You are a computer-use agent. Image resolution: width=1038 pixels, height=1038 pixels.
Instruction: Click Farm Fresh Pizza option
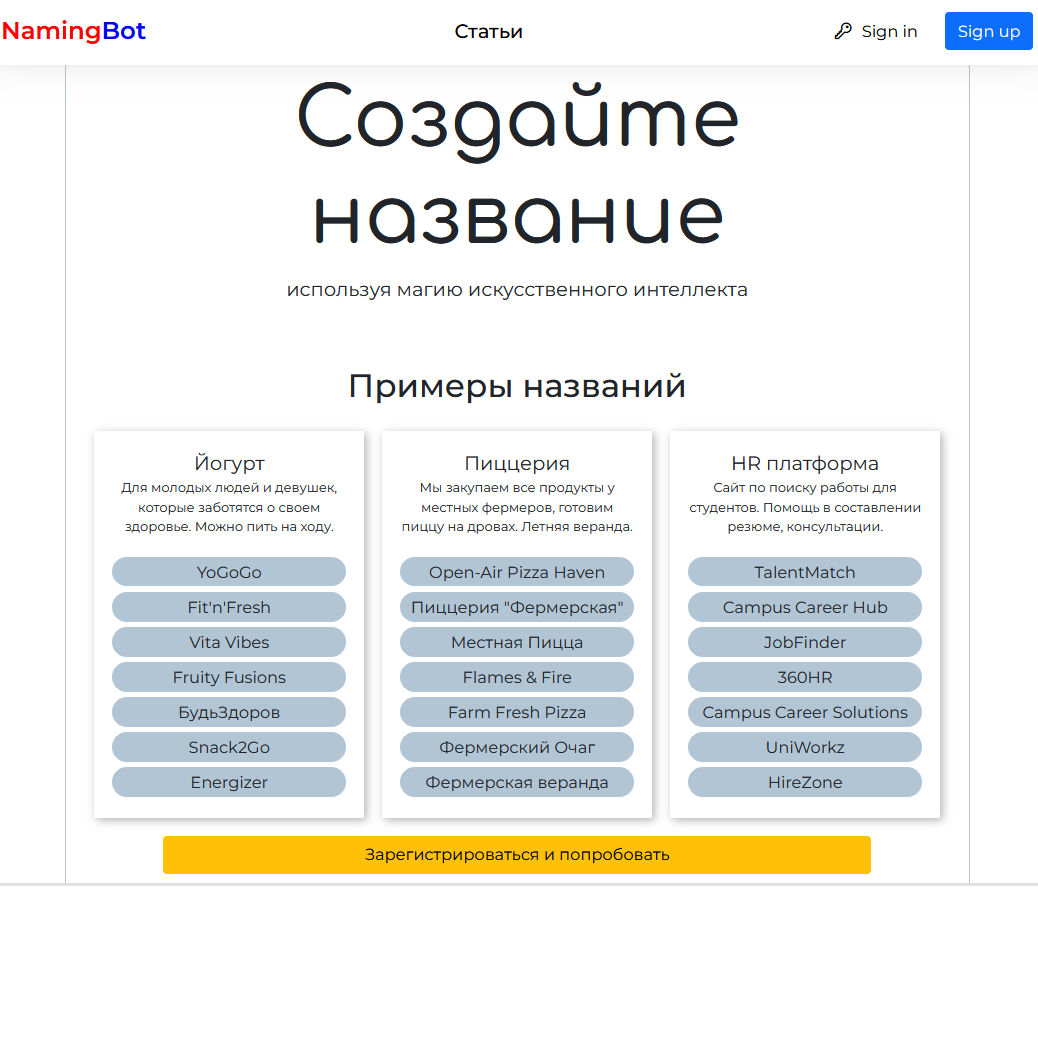click(x=517, y=712)
